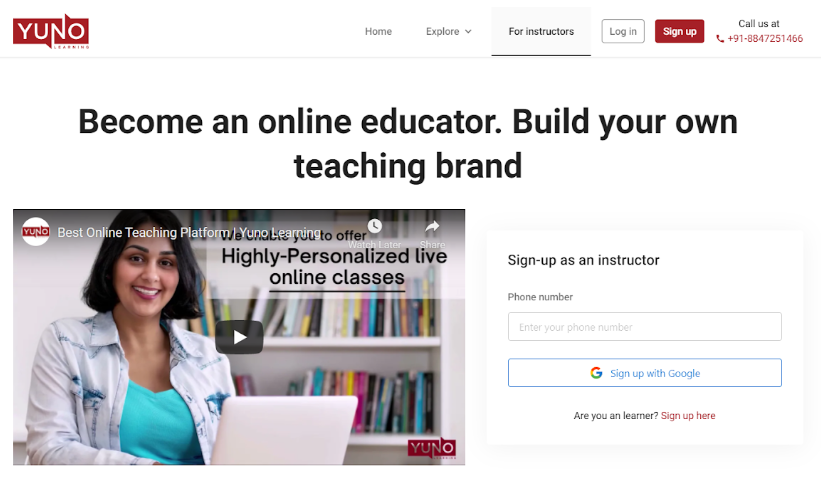821x504 pixels.
Task: Select the For instructors tab
Action: [x=541, y=31]
